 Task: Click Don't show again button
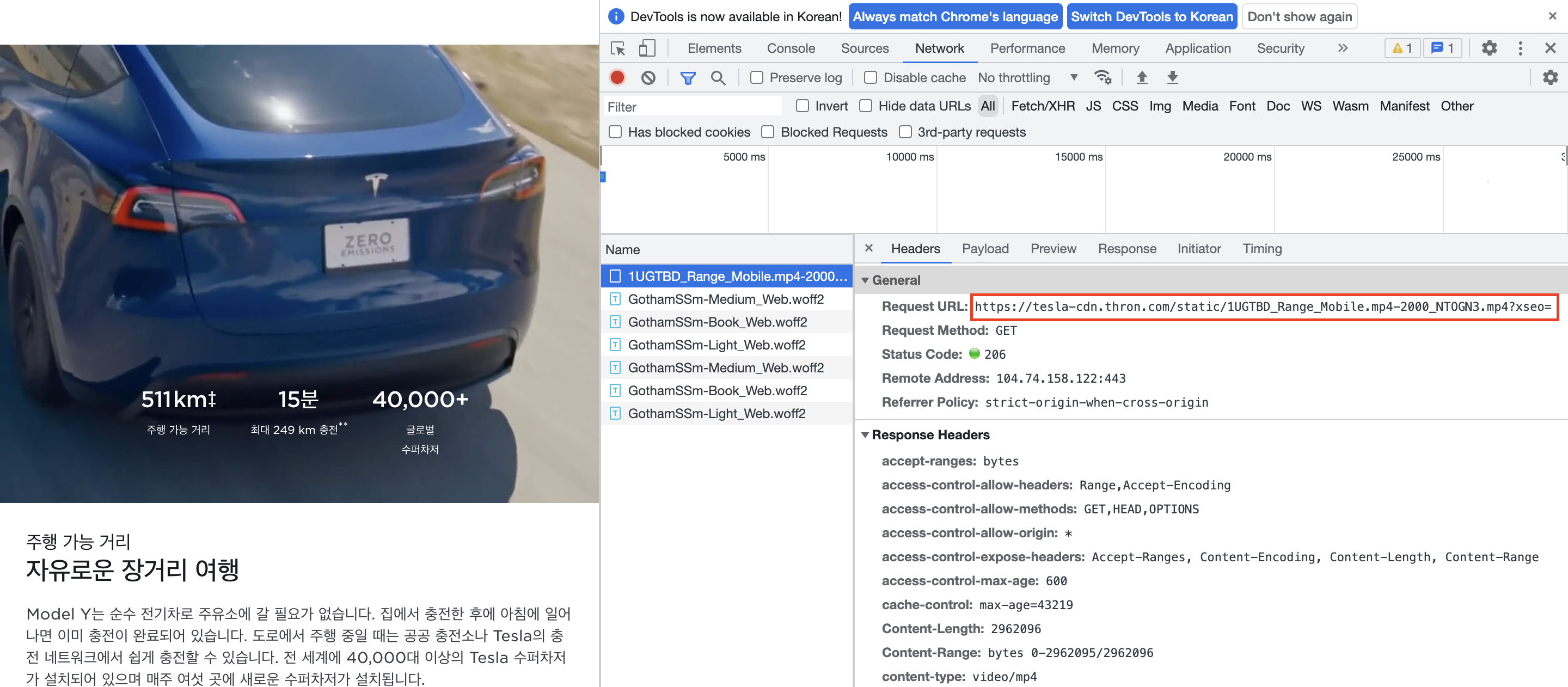[x=1300, y=16]
